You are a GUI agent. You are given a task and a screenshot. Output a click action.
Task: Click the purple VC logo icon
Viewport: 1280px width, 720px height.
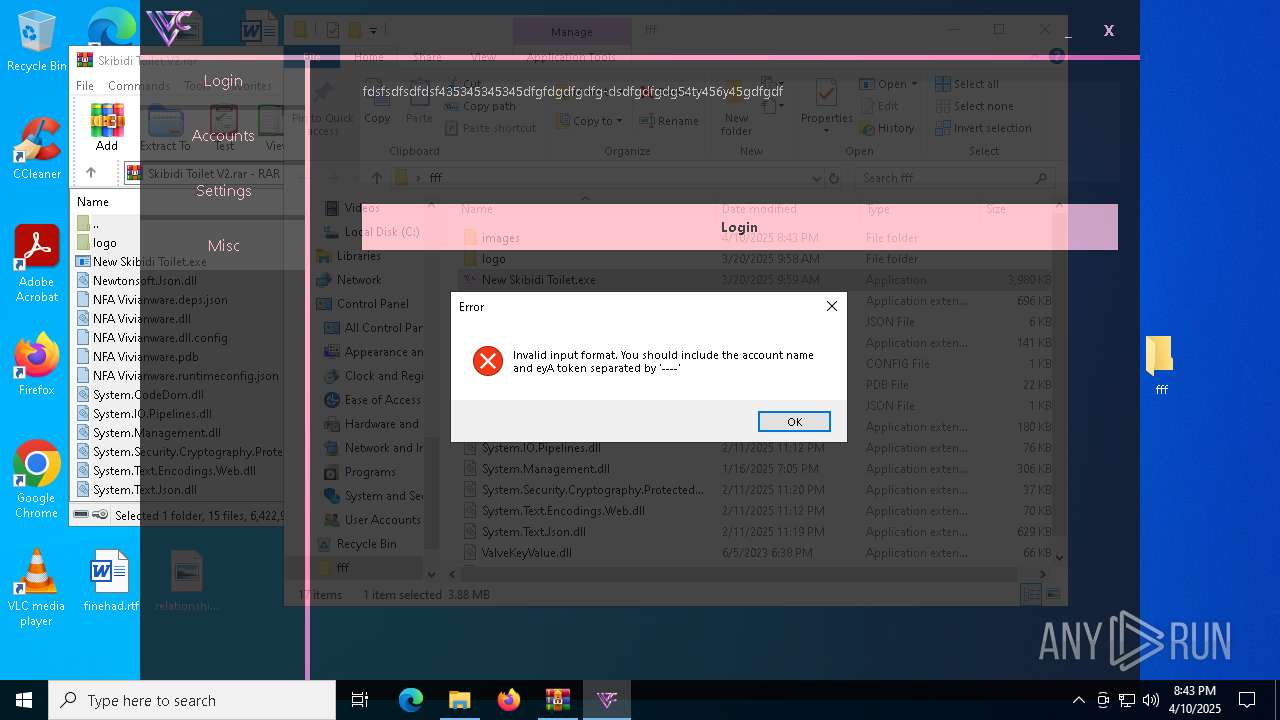(169, 27)
